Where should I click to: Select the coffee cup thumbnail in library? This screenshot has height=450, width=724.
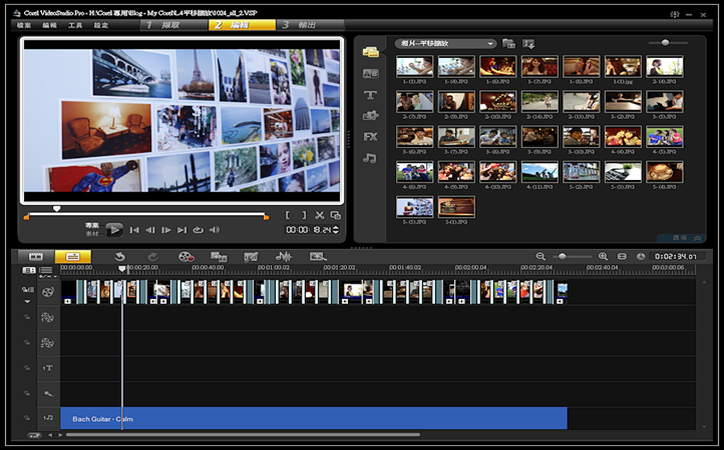click(x=664, y=172)
